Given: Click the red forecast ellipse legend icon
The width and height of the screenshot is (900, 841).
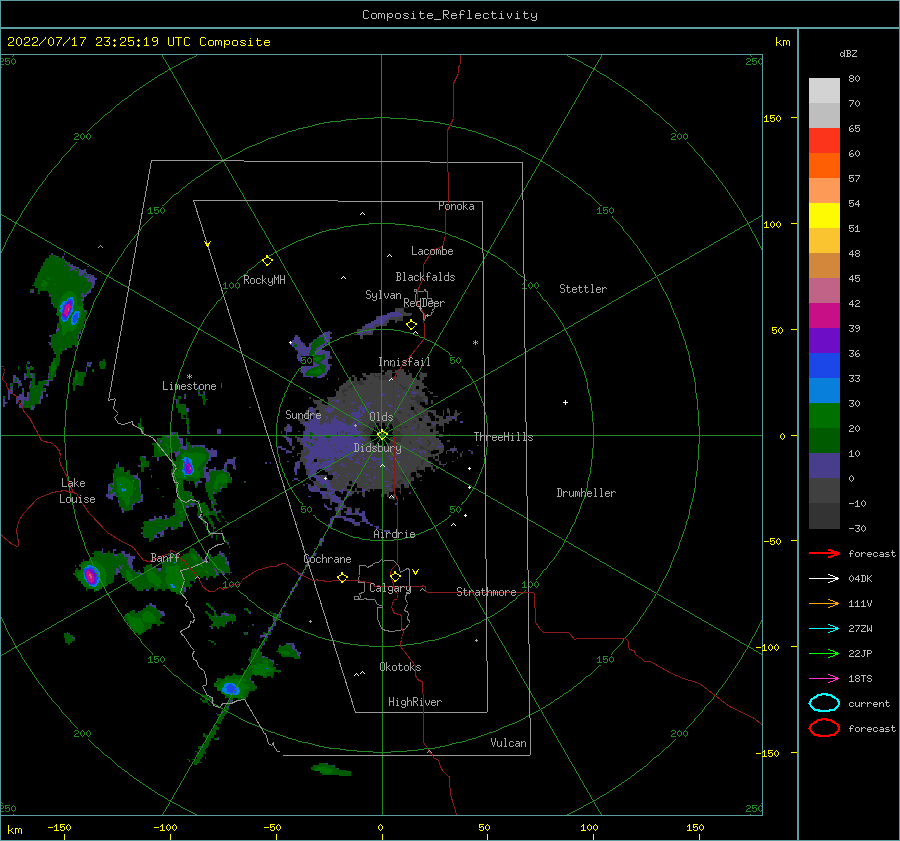Looking at the screenshot, I should 824,728.
